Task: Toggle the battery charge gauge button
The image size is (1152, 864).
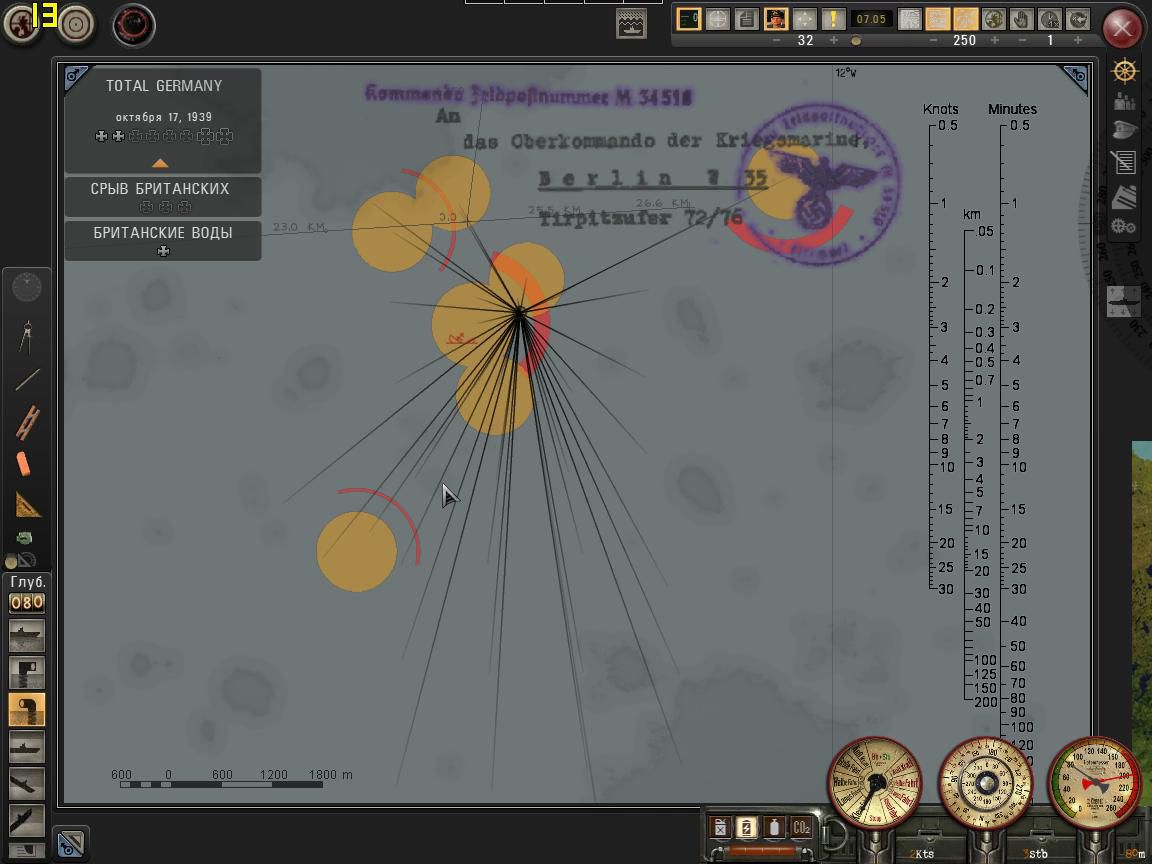Action: coord(746,828)
